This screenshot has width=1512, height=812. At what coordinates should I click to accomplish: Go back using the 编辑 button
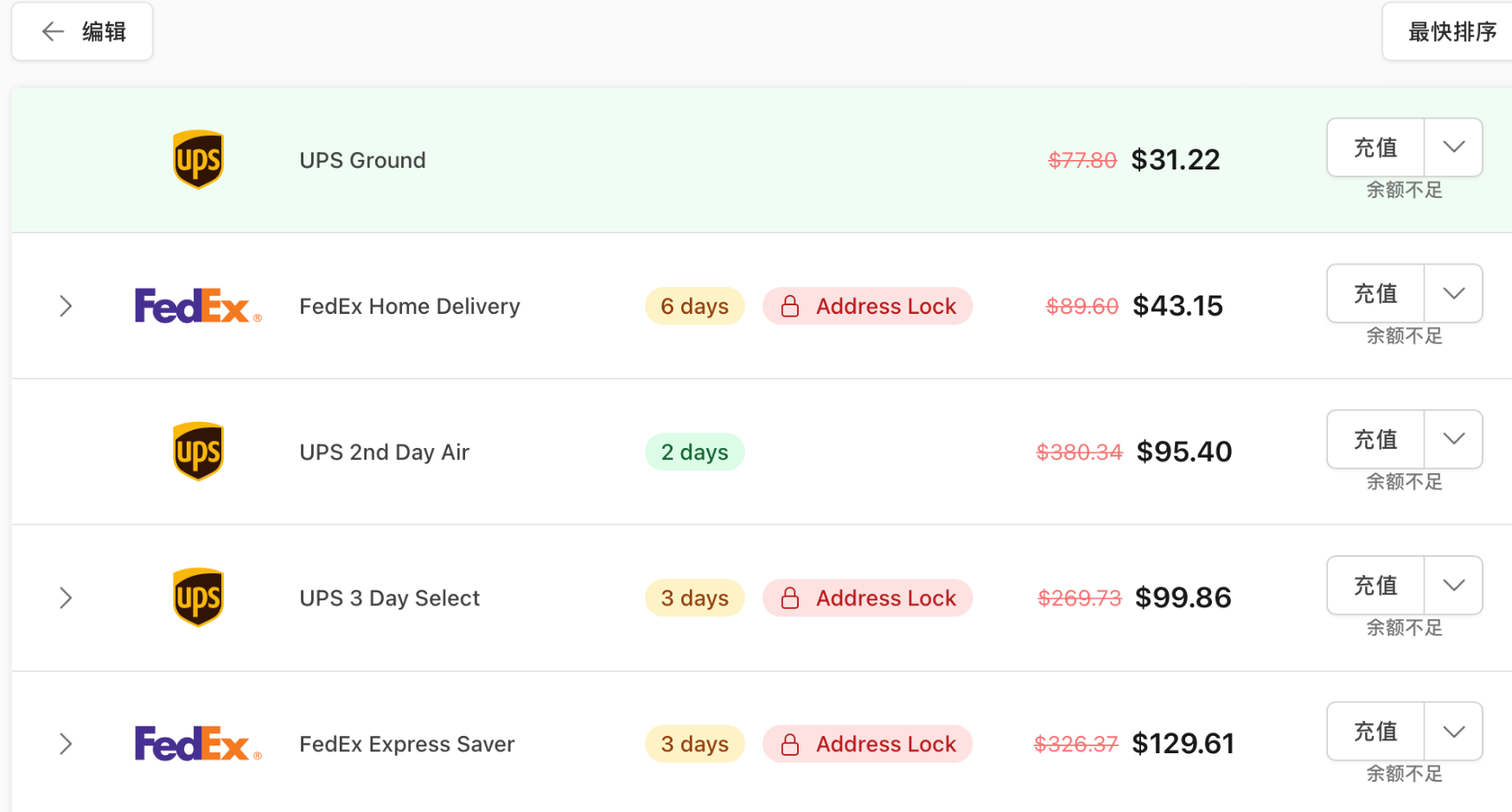pos(82,32)
